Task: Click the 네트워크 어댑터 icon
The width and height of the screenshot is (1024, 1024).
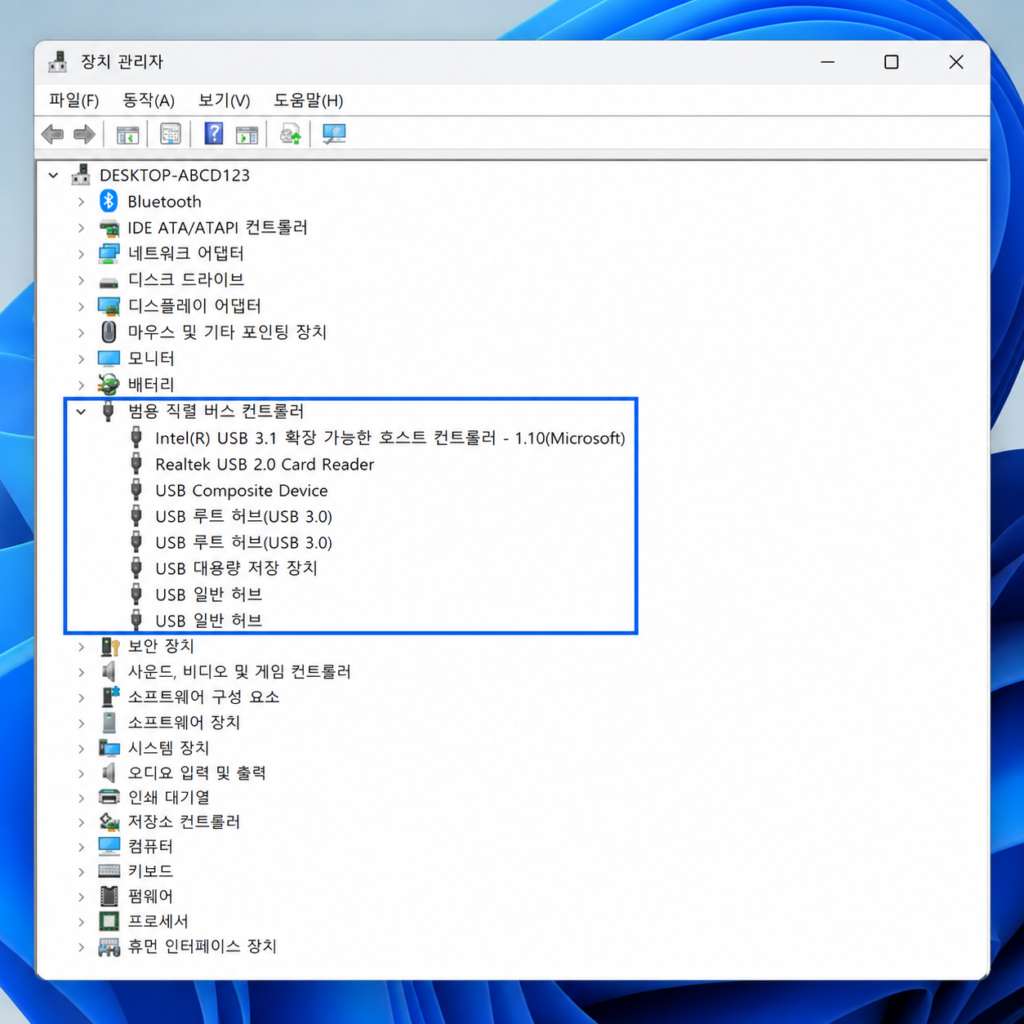Action: coord(109,253)
